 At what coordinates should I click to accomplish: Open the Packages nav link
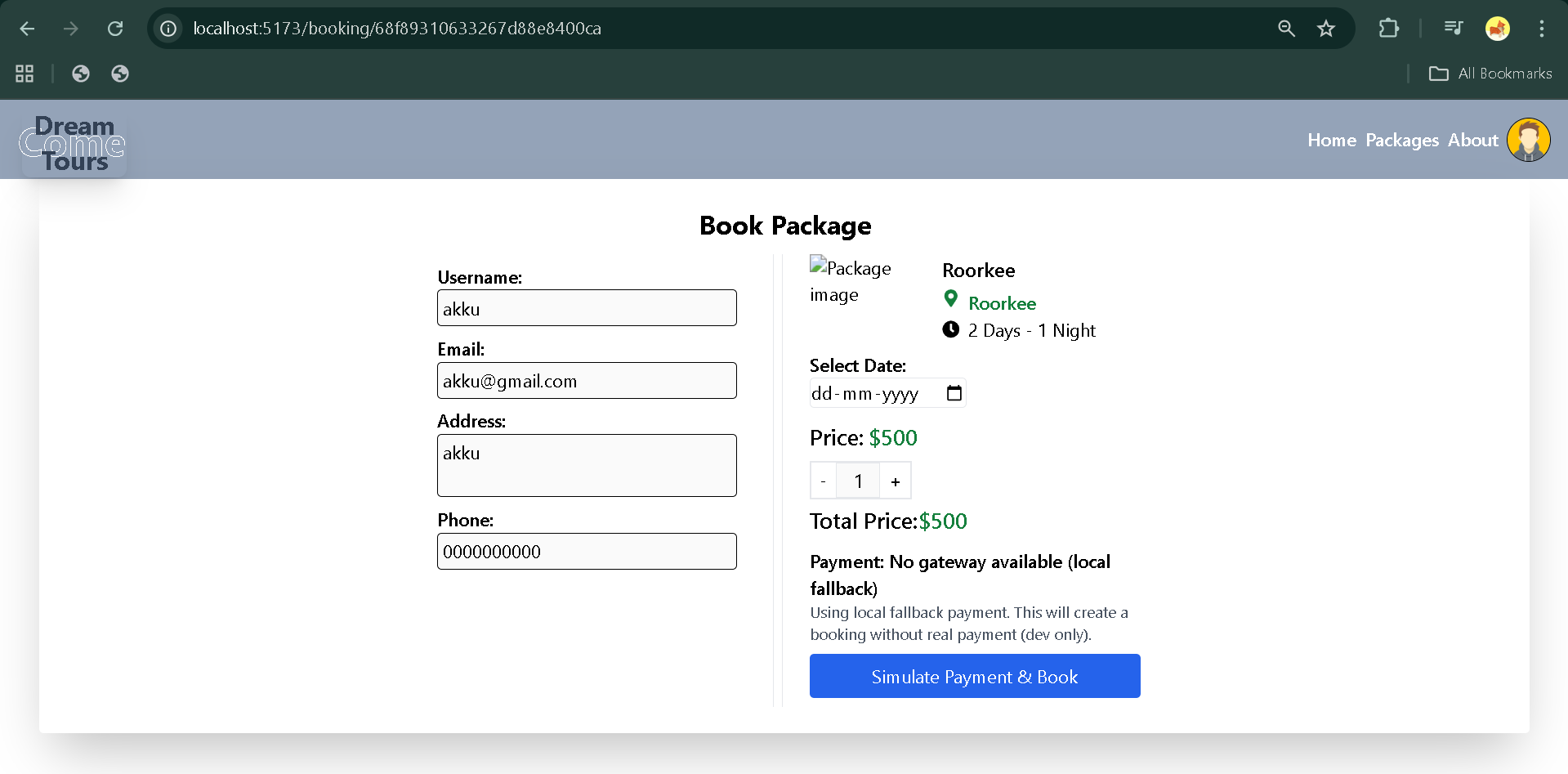(x=1401, y=141)
